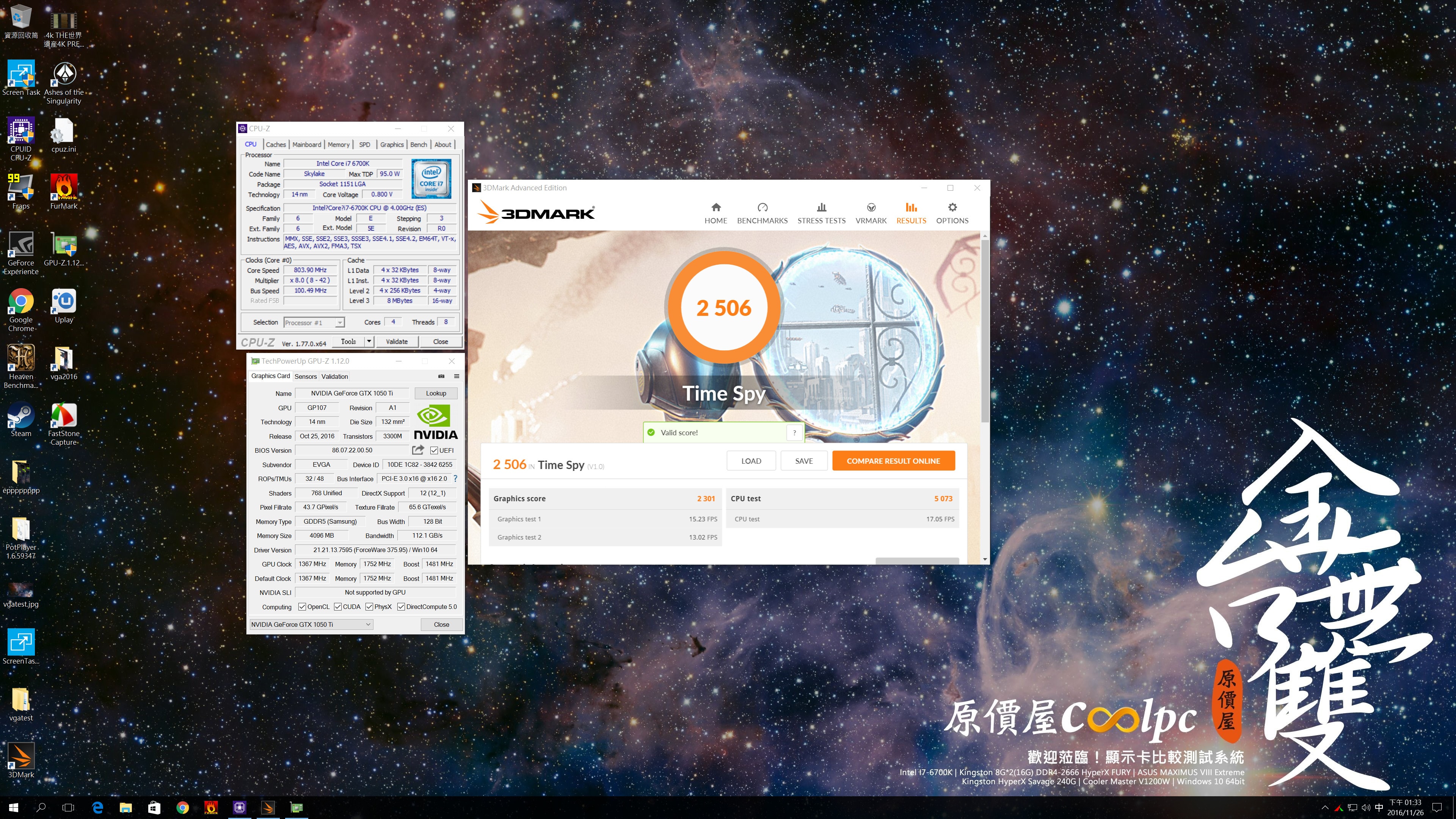
Task: Toggle the DirectCompute 5.0 checkbox
Action: coord(401,607)
